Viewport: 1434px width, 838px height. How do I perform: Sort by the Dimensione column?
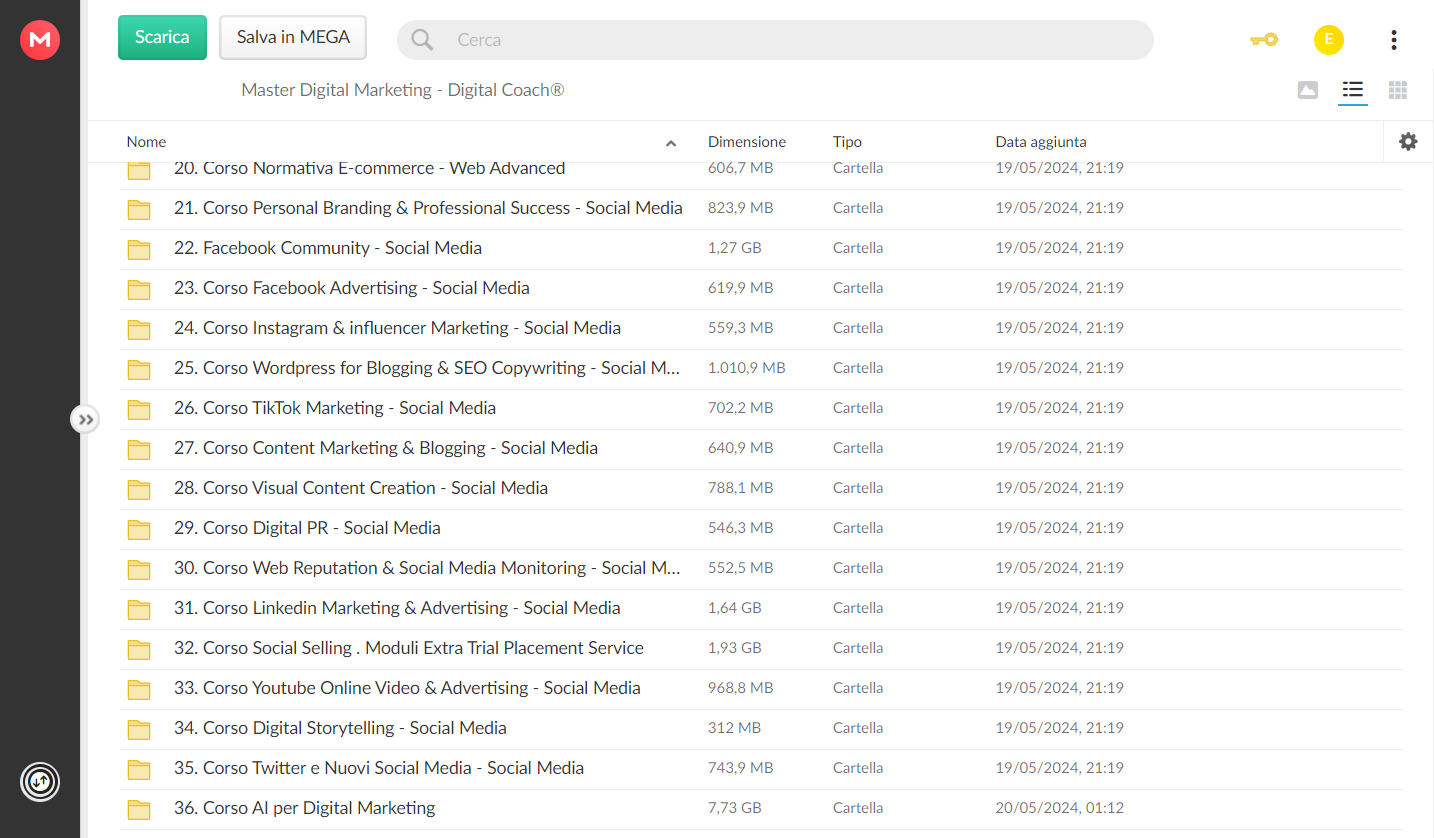coord(747,142)
